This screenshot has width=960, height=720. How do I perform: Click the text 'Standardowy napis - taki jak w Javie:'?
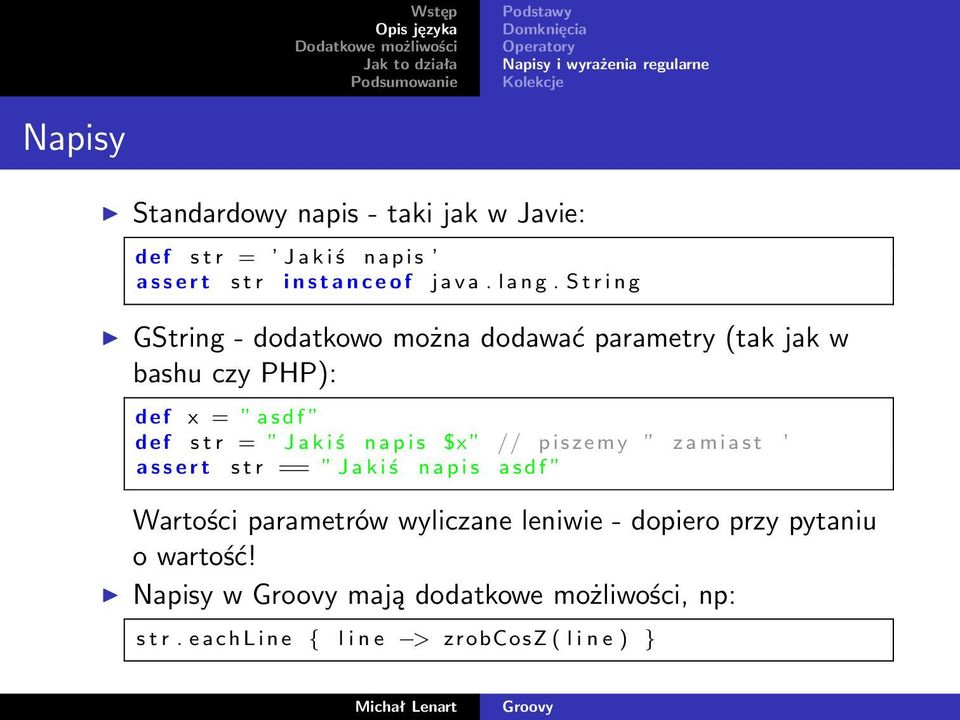[x=359, y=214]
